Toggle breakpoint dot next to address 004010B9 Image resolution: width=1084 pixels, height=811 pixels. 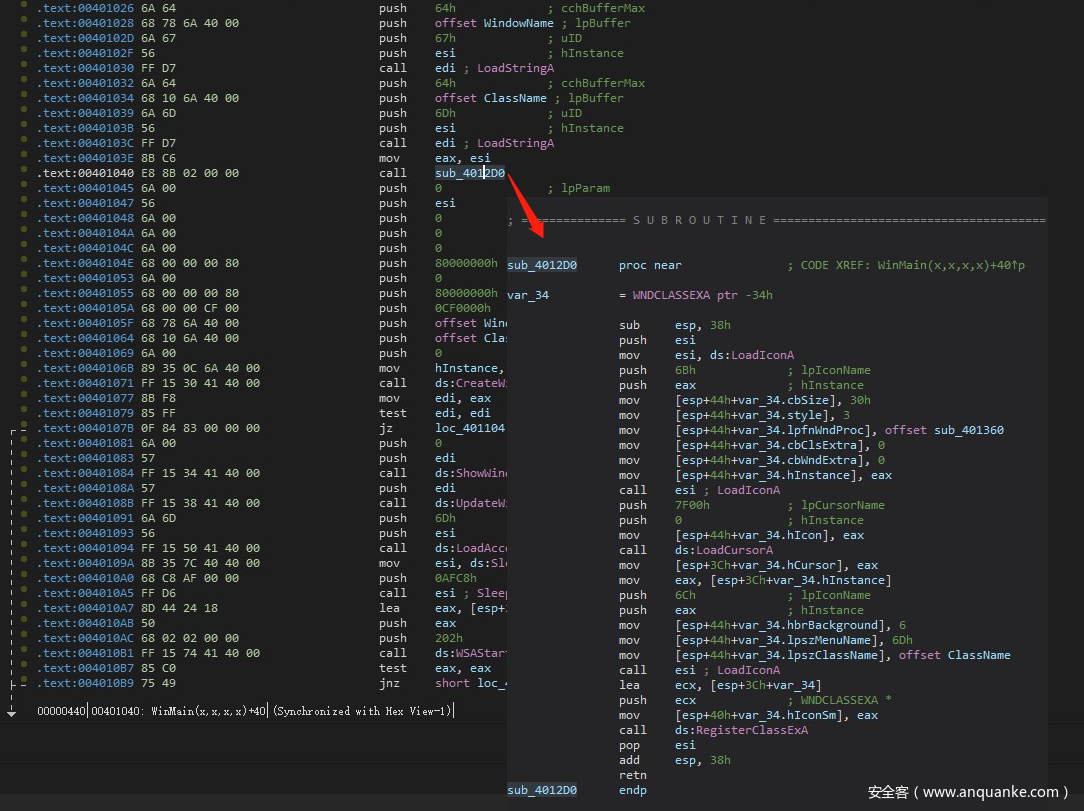coord(25,683)
